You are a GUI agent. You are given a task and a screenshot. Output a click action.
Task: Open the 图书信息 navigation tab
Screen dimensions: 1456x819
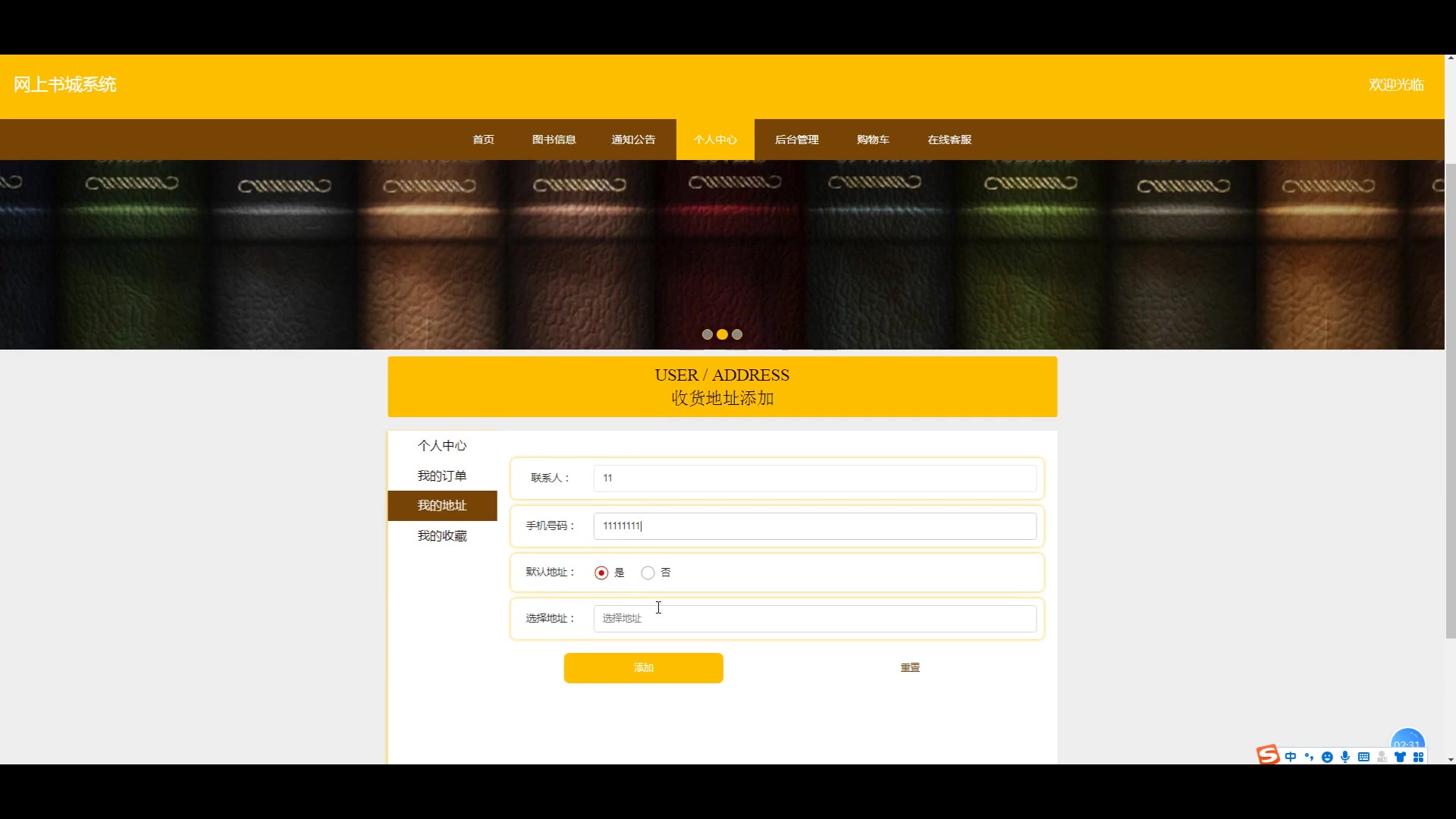(x=554, y=140)
